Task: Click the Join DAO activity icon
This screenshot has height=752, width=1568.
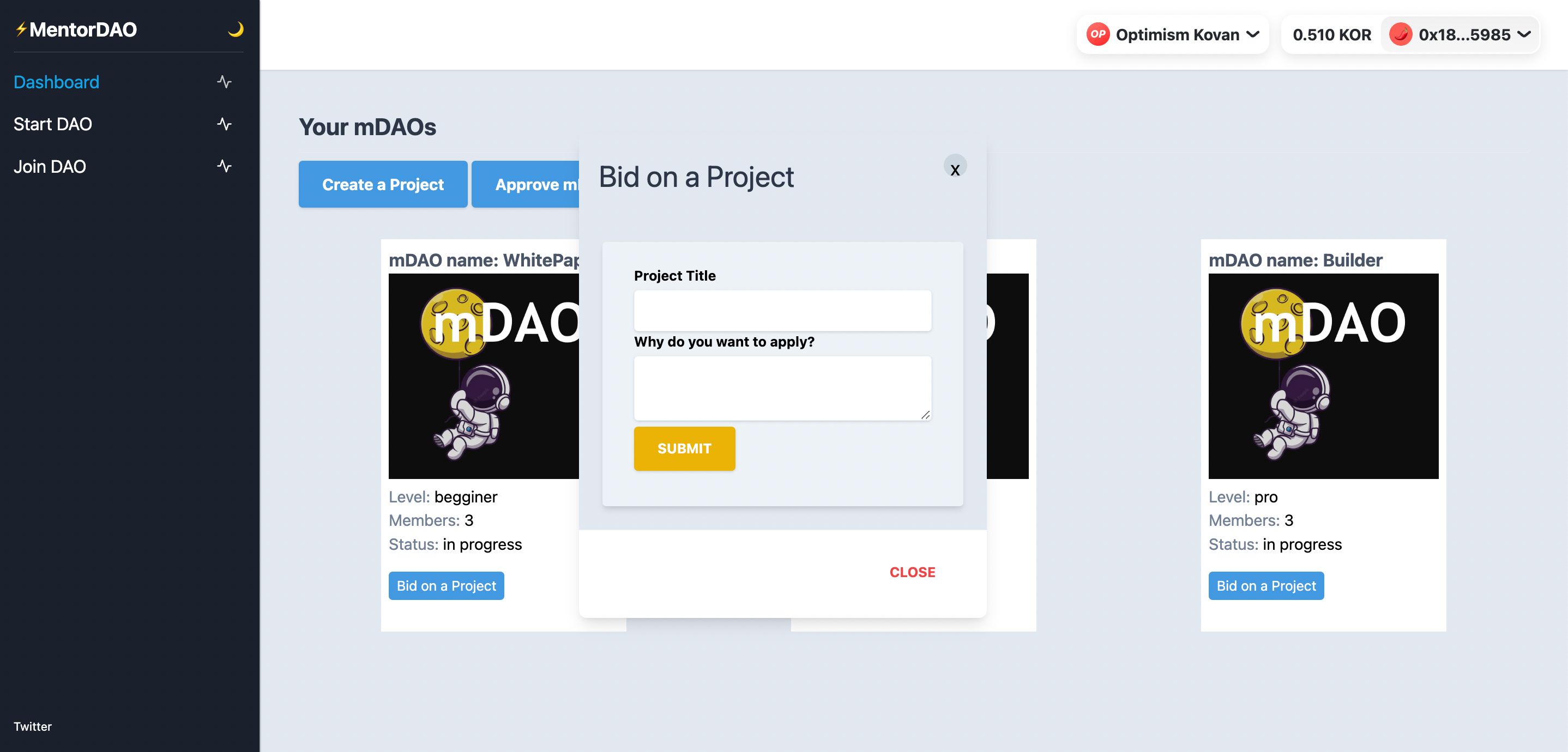Action: click(x=223, y=165)
